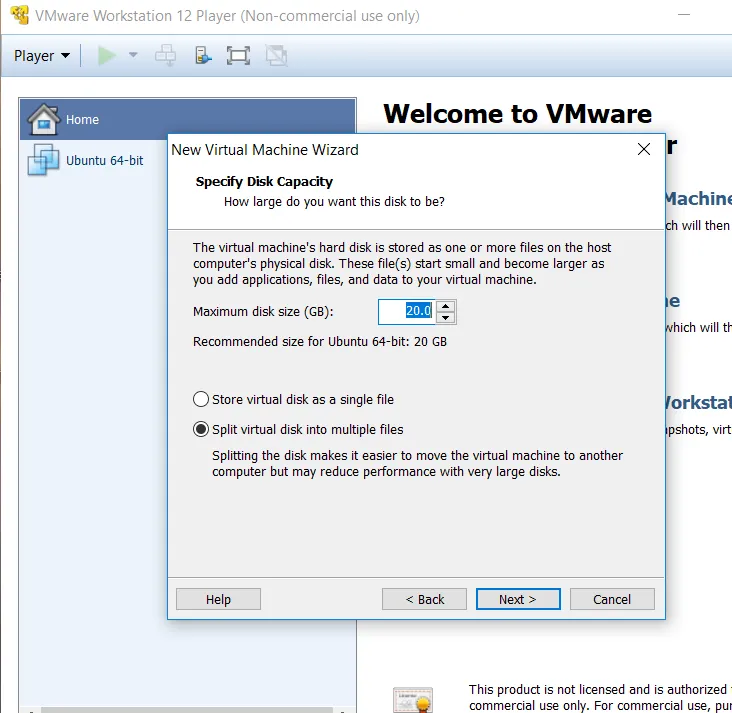Click the virtual machine settings toolbar icon
Screen dimensions: 732x713
(x=203, y=56)
